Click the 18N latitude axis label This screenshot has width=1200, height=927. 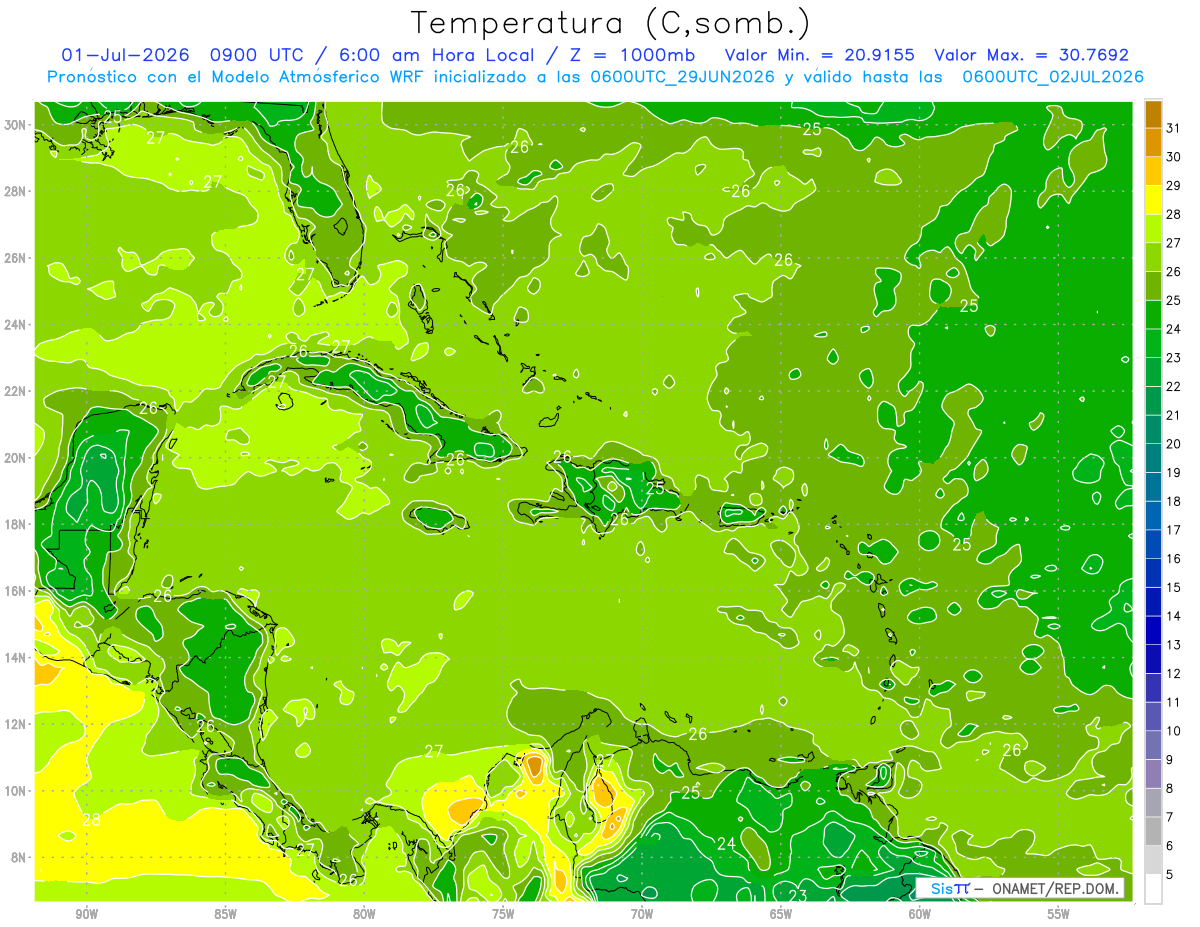[16, 524]
